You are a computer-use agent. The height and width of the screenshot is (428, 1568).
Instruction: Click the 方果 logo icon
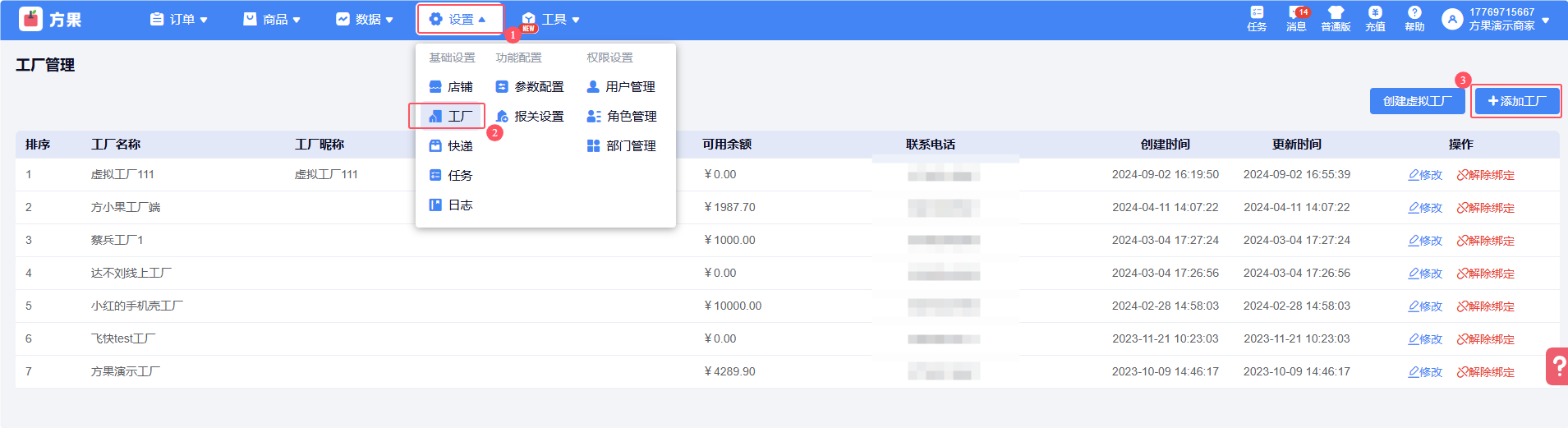[x=30, y=19]
